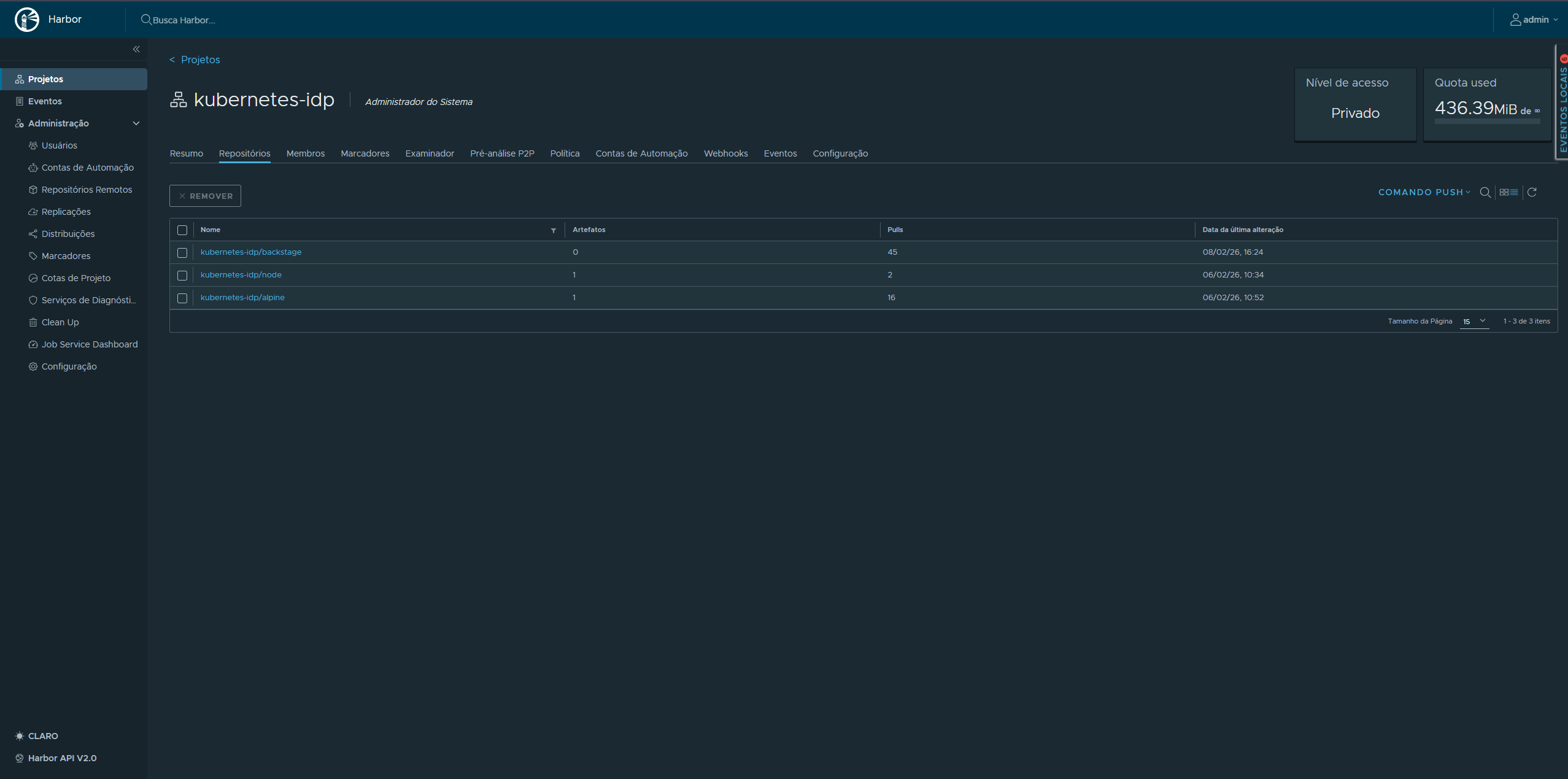Click the REMOVER button
The width and height of the screenshot is (1568, 779).
pyautogui.click(x=205, y=195)
